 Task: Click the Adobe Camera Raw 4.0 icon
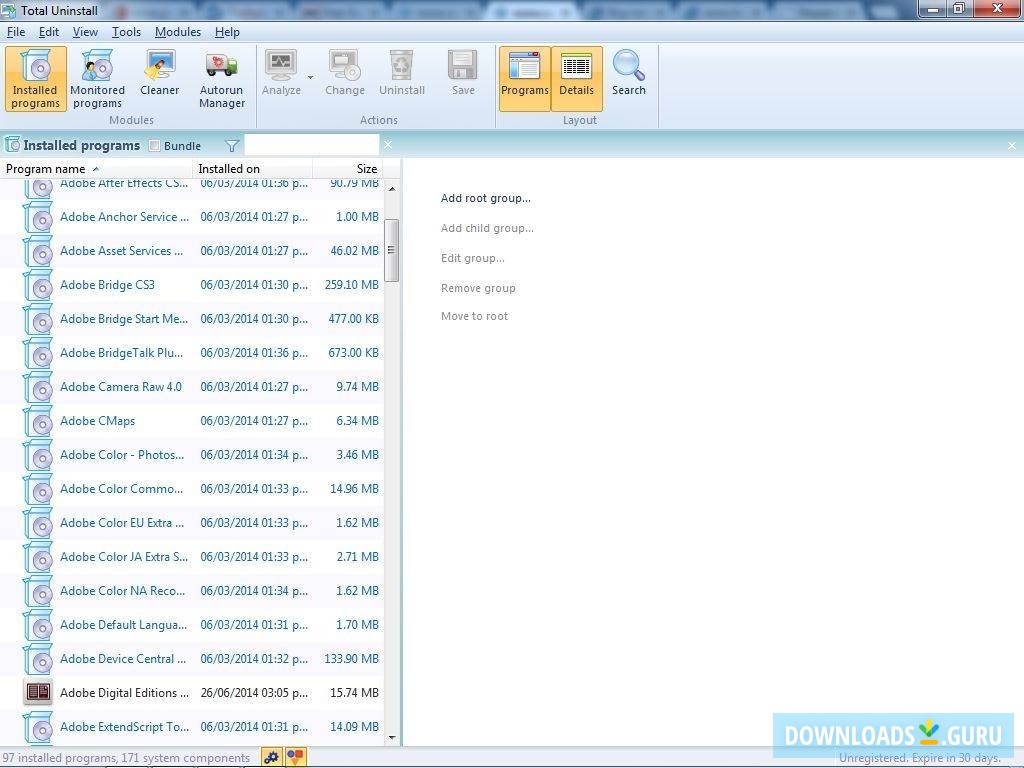point(38,388)
